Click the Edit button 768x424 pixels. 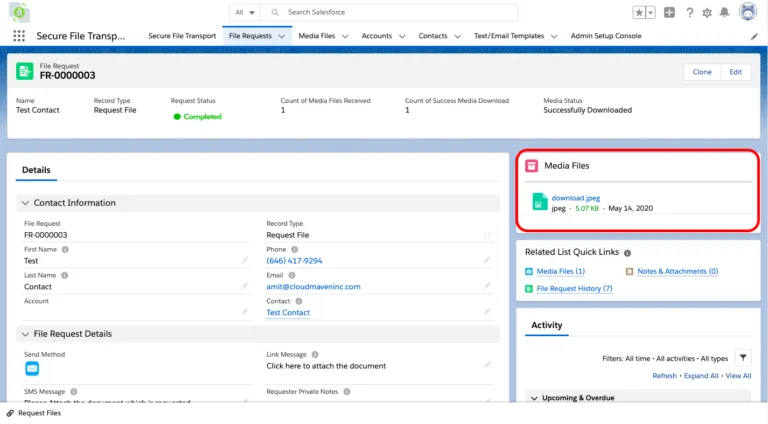pyautogui.click(x=735, y=72)
